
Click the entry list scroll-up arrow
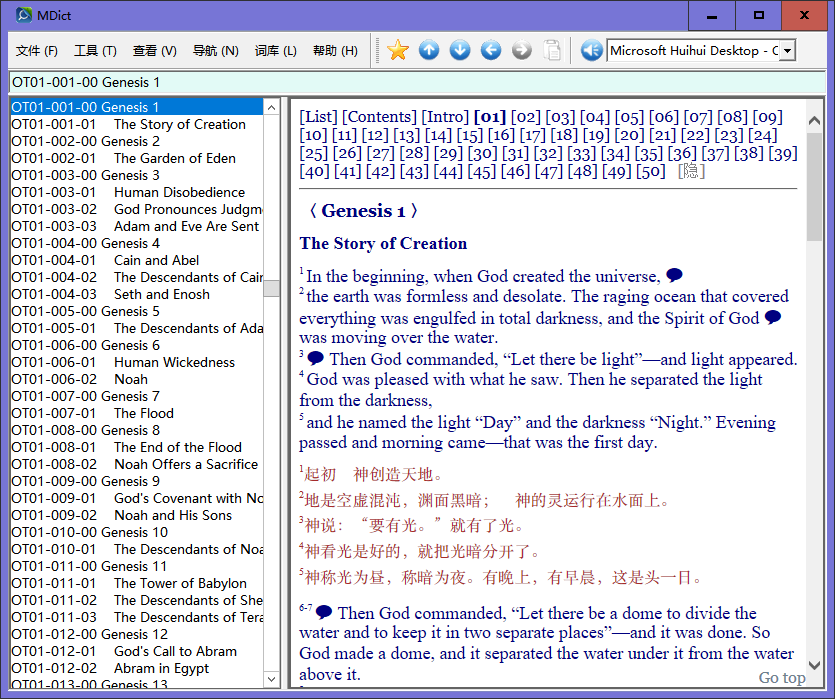click(x=272, y=108)
